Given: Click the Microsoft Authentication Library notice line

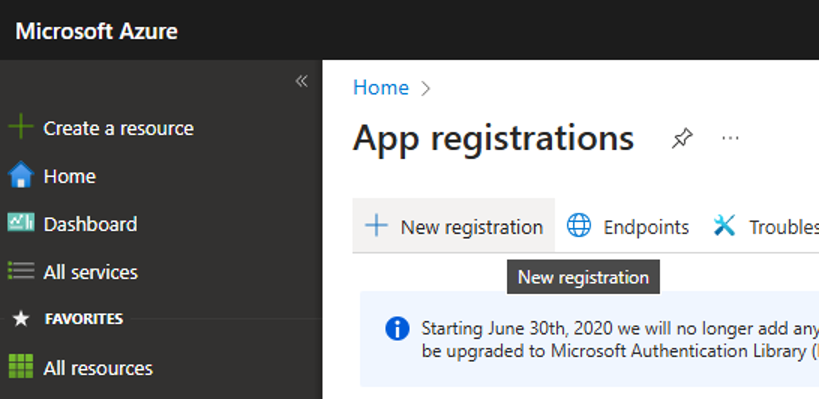Looking at the screenshot, I should [620, 351].
